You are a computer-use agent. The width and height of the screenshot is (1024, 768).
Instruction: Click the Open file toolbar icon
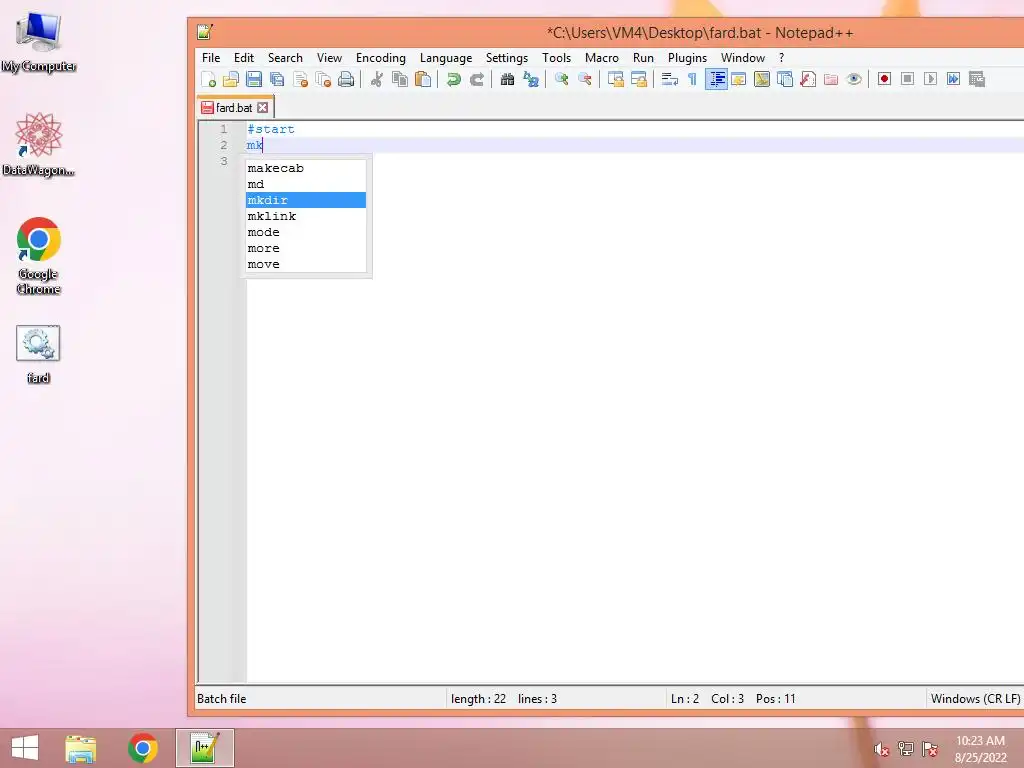click(x=231, y=79)
